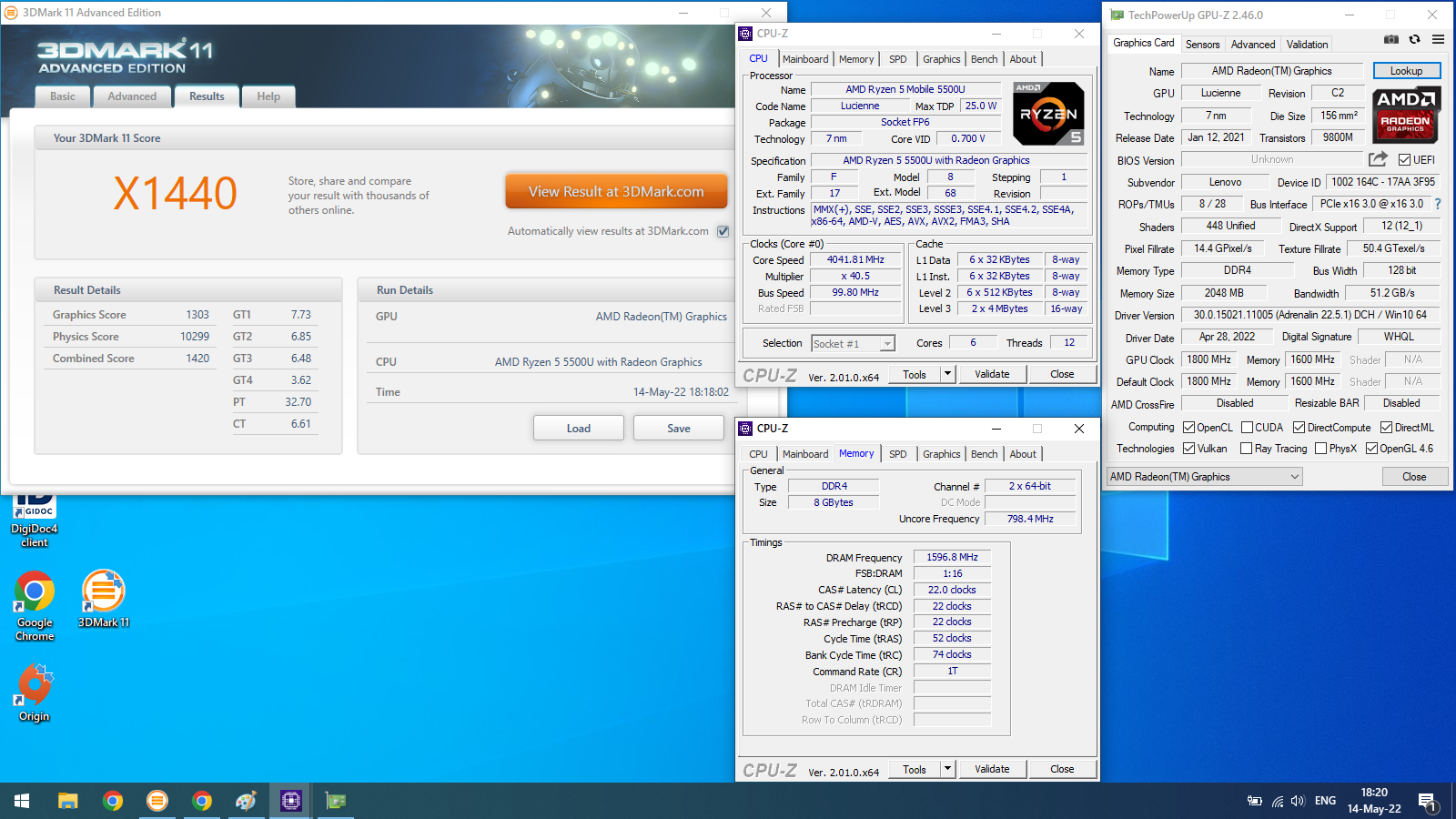1456x819 pixels.
Task: Click 3DMark orange taskbar icon
Action: (157, 801)
